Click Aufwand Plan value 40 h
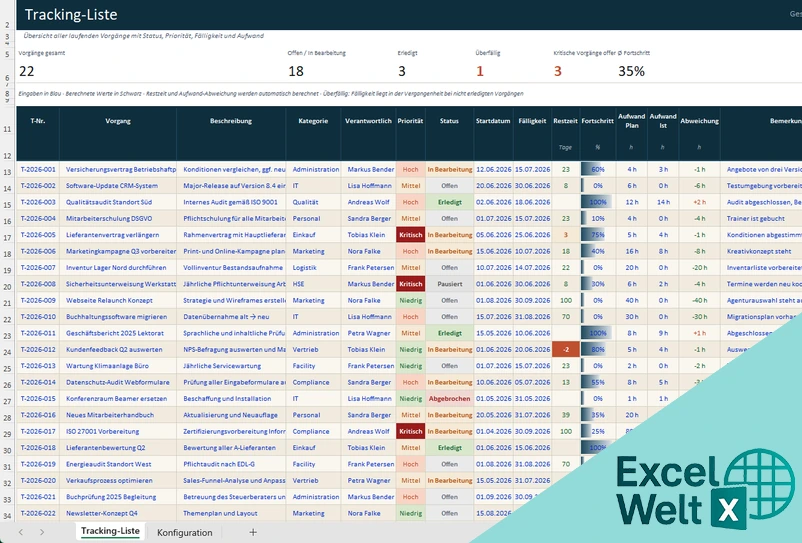Screen dimensions: 802x543 (632, 300)
